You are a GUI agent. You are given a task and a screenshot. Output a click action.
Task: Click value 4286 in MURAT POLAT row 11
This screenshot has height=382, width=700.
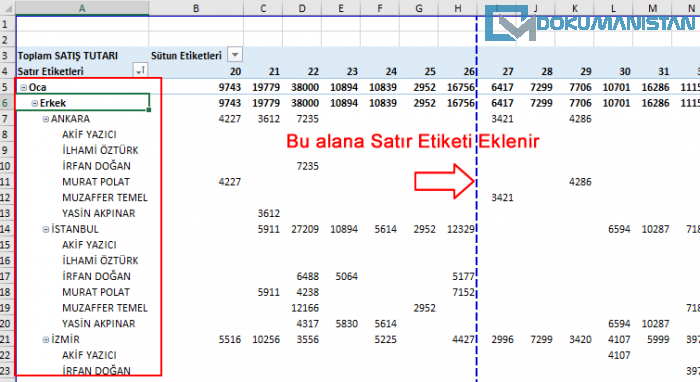click(580, 182)
